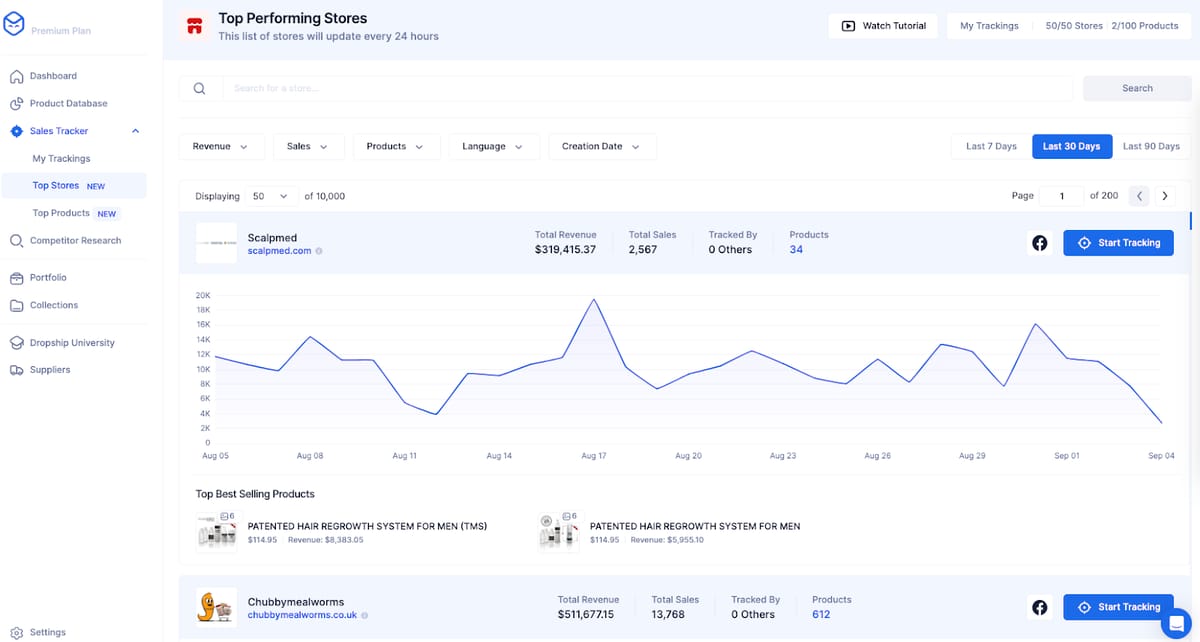Image resolution: width=1200 pixels, height=642 pixels.
Task: Click the Settings gear icon in the sidebar
Action: [x=16, y=632]
